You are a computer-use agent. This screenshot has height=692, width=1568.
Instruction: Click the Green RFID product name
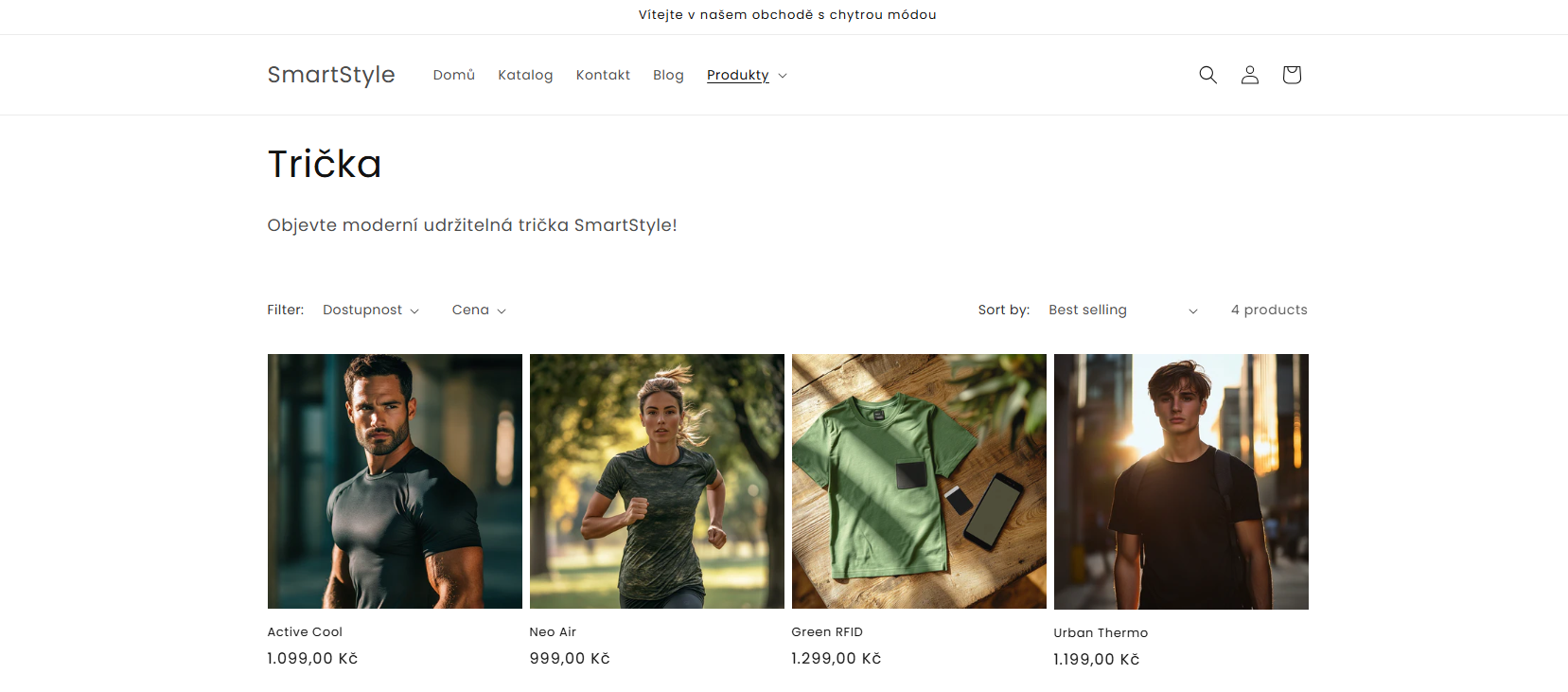point(827,631)
